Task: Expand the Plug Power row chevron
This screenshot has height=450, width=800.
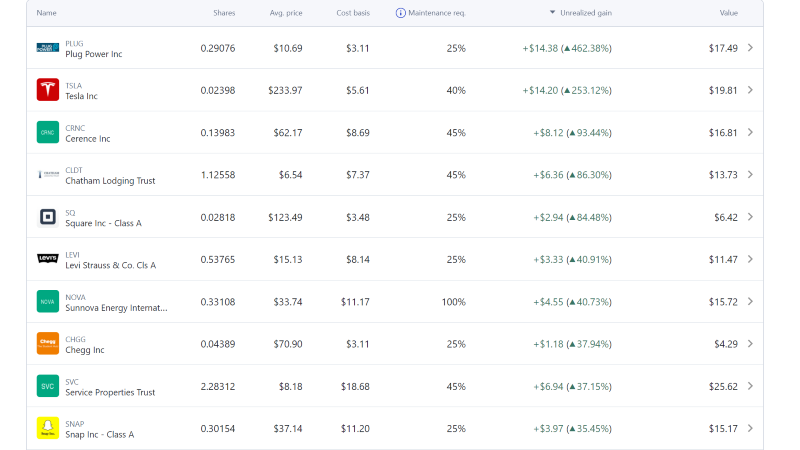Action: [750, 48]
